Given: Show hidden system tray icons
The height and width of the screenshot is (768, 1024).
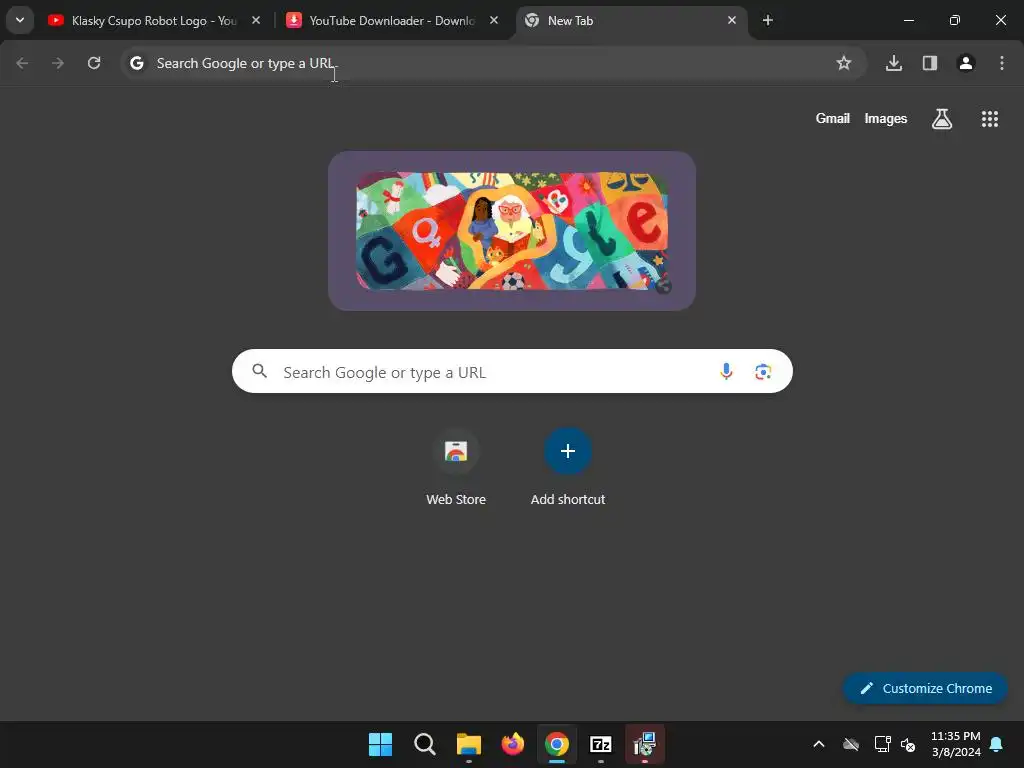Looking at the screenshot, I should 818,744.
